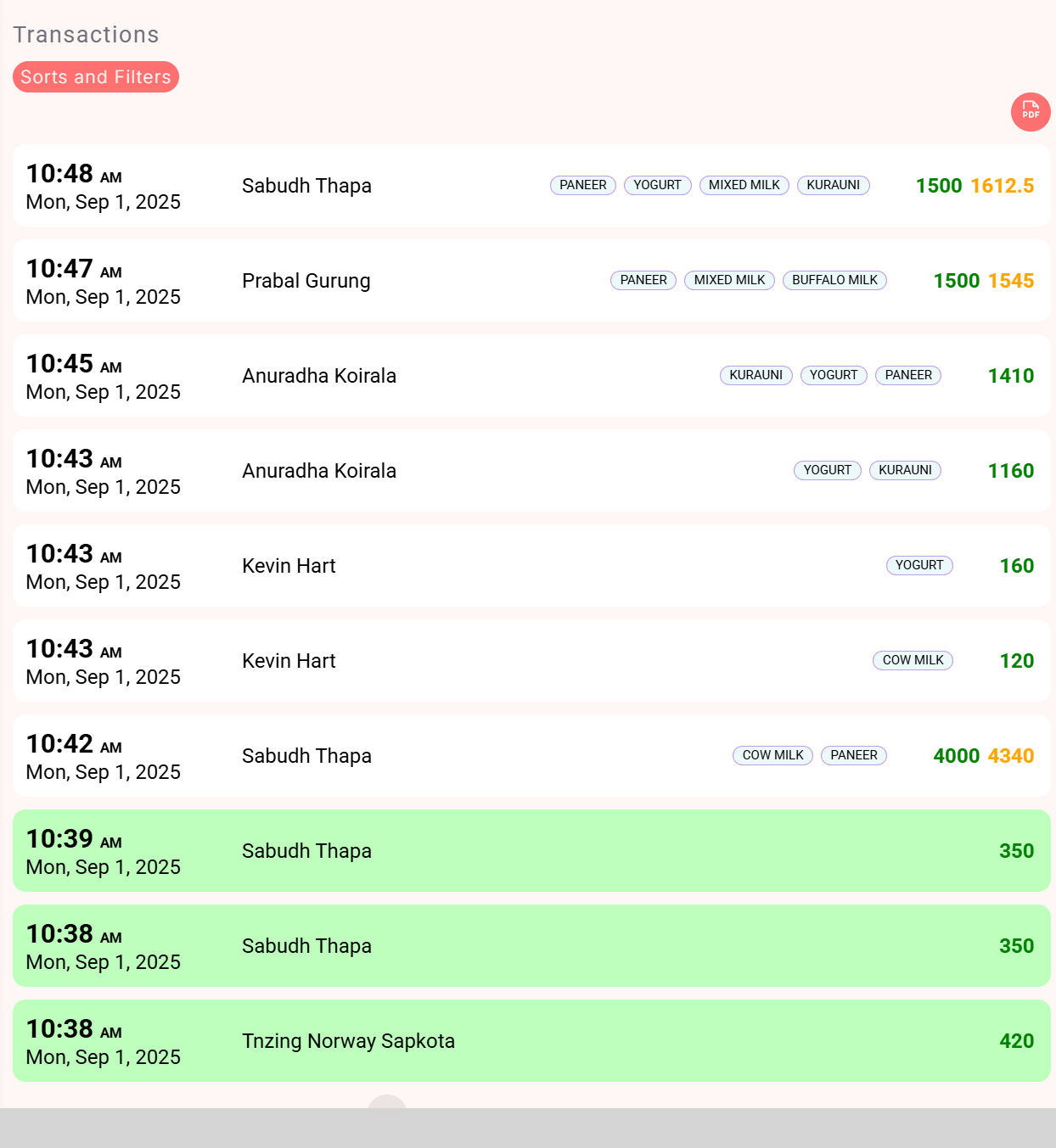Click the MIXED MILK tag on the 10:48 entry
The image size is (1056, 1148).
pyautogui.click(x=744, y=185)
